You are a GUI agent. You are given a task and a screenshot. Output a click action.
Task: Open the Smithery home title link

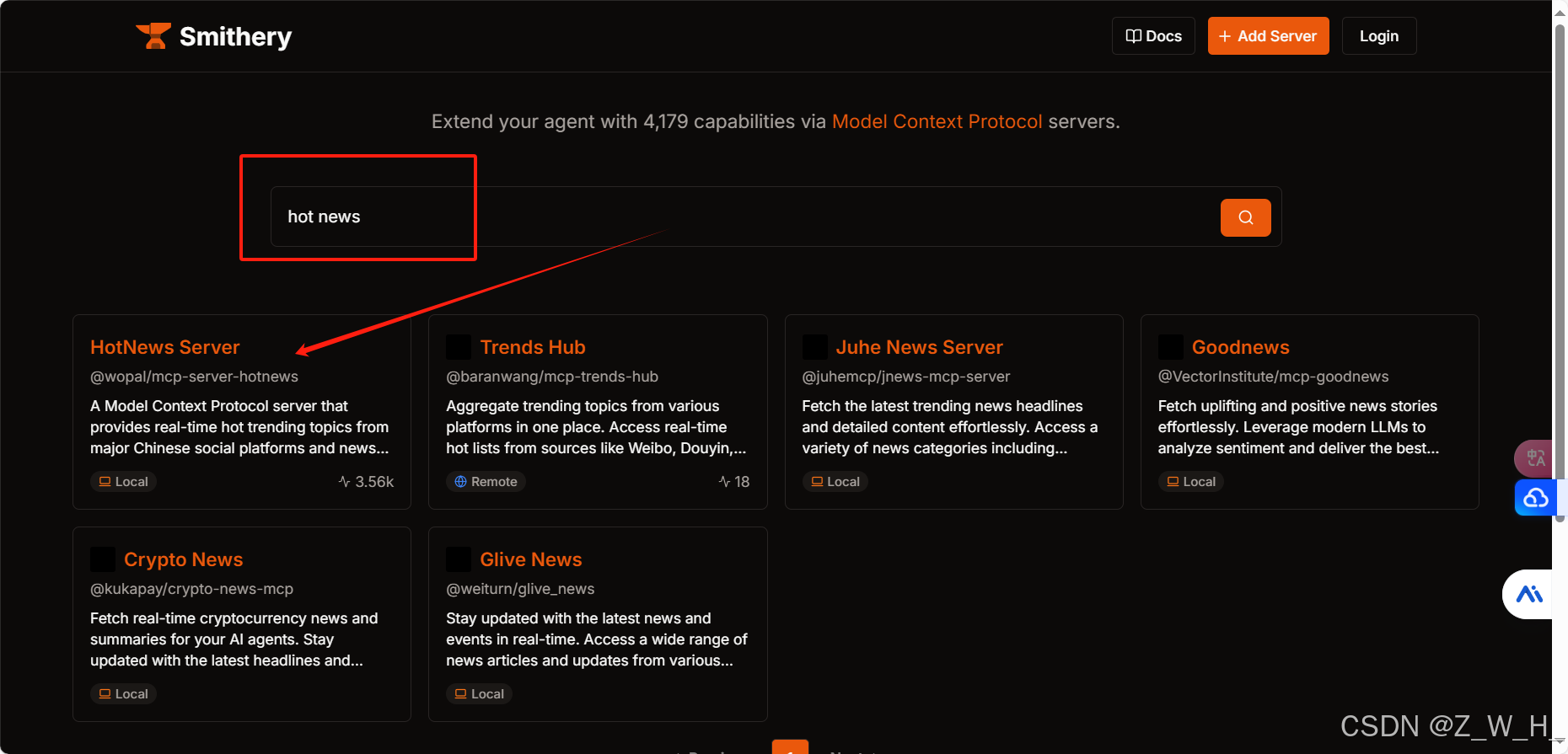click(235, 36)
